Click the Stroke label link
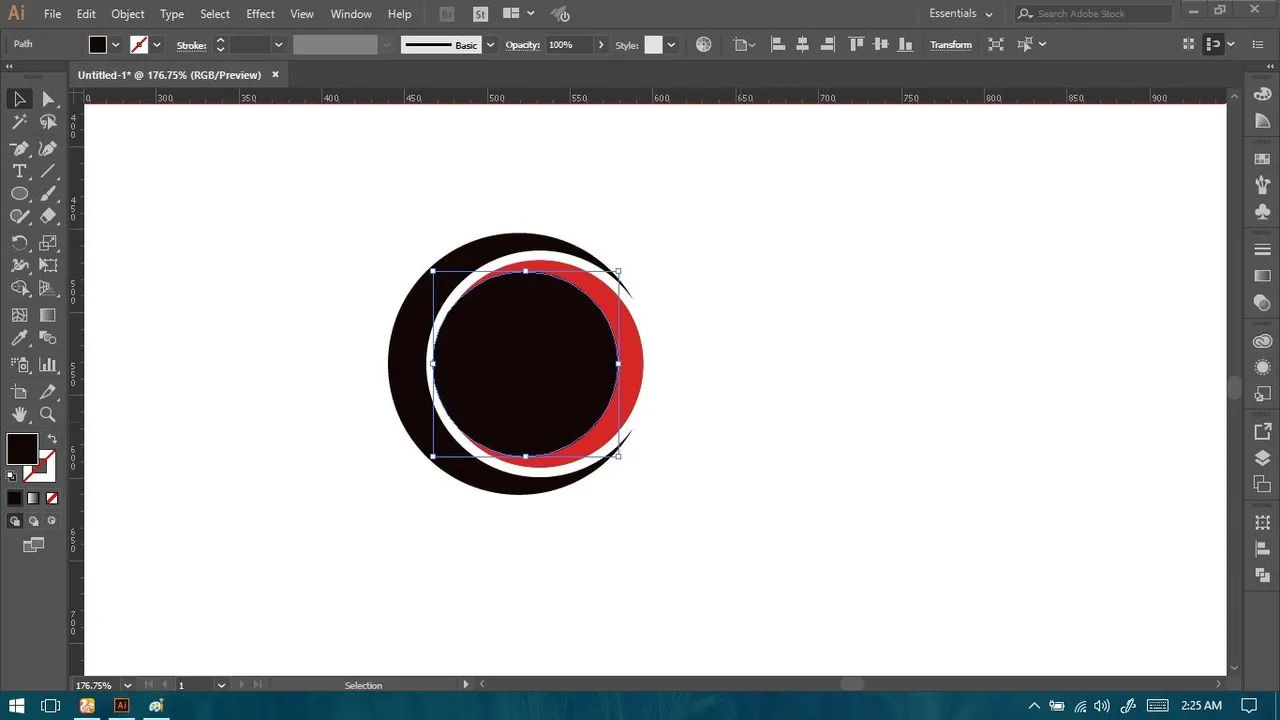 [191, 45]
